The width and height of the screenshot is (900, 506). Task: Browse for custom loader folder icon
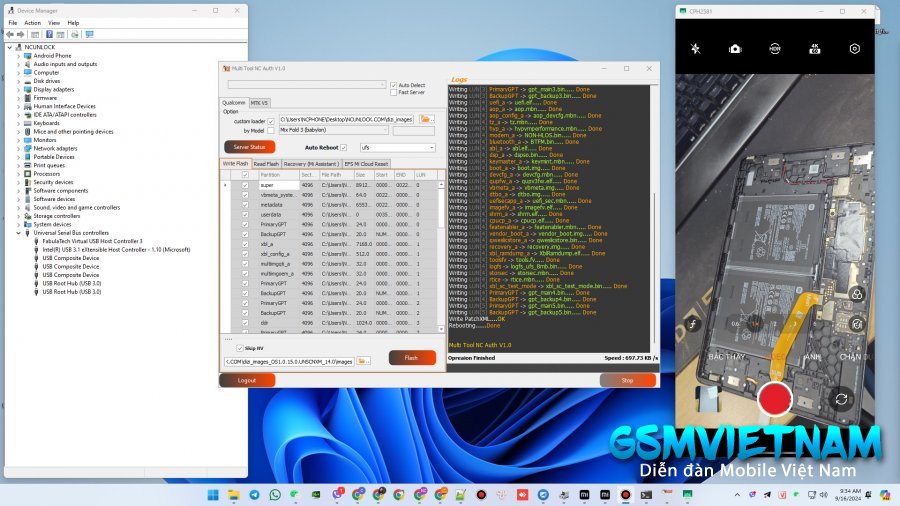pos(426,119)
